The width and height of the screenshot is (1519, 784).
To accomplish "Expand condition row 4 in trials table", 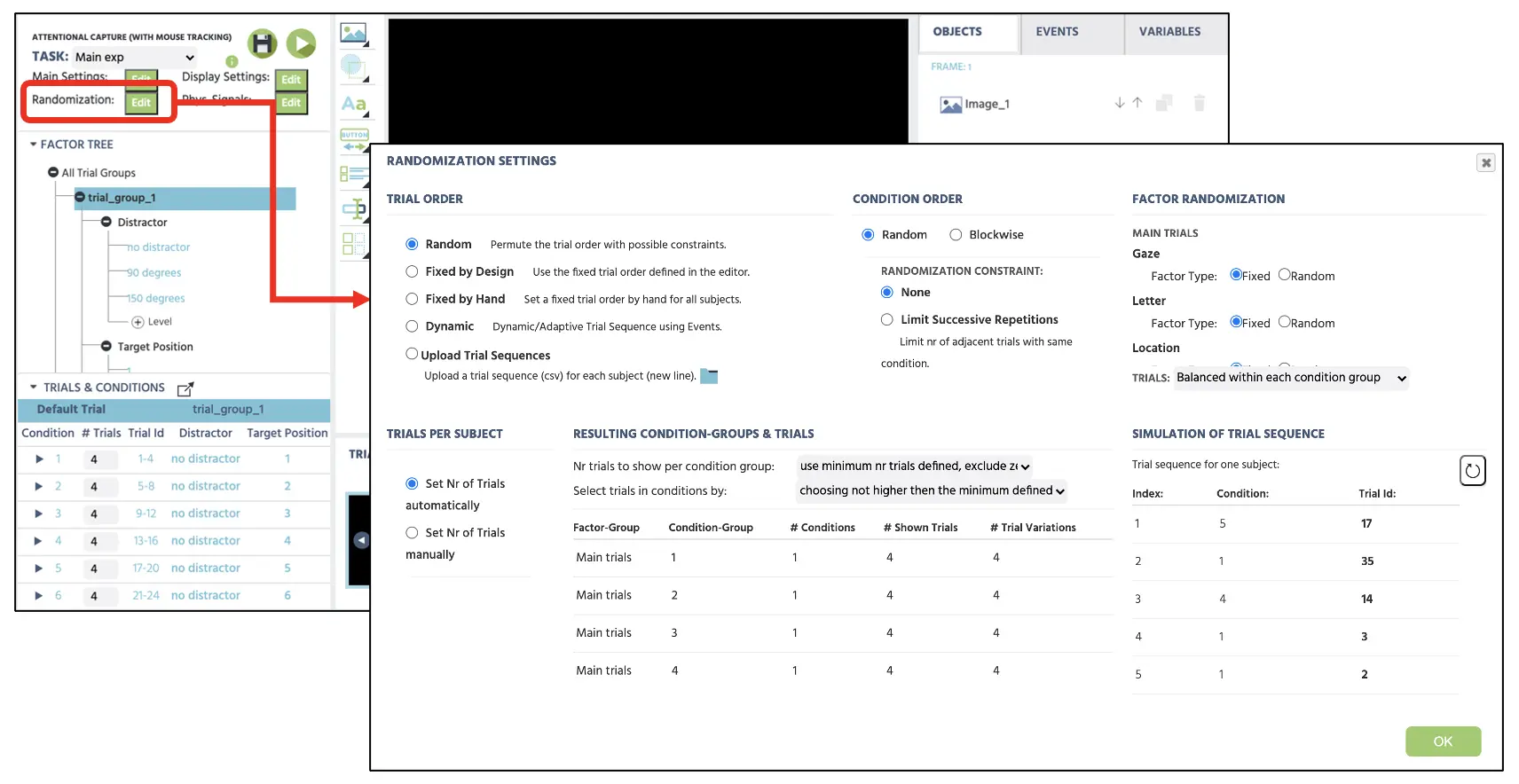I will [39, 541].
